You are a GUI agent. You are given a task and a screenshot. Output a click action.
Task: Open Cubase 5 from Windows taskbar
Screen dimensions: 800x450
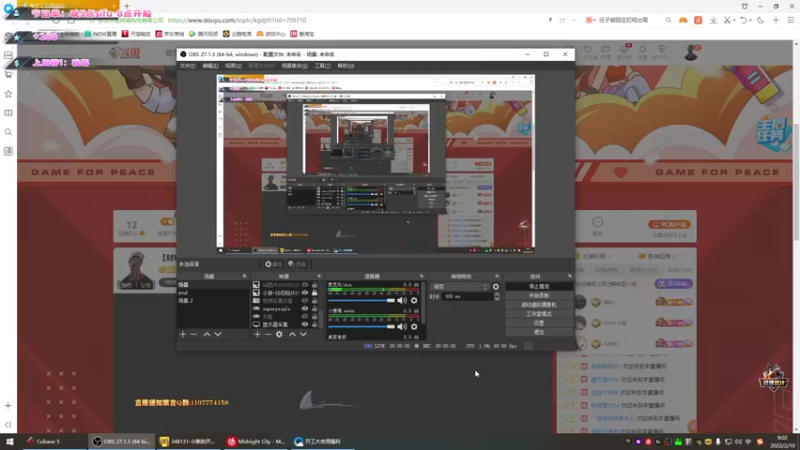point(54,441)
